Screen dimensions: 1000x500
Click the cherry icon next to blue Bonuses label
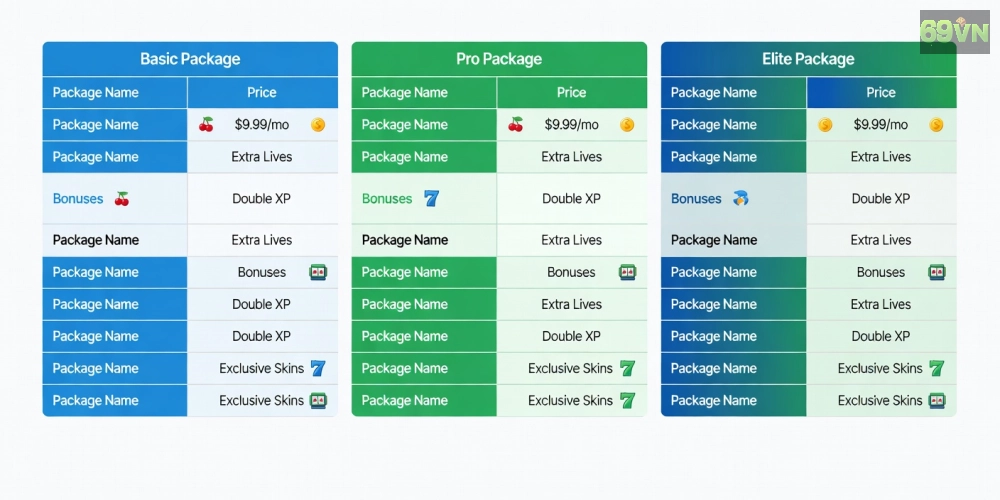[122, 199]
